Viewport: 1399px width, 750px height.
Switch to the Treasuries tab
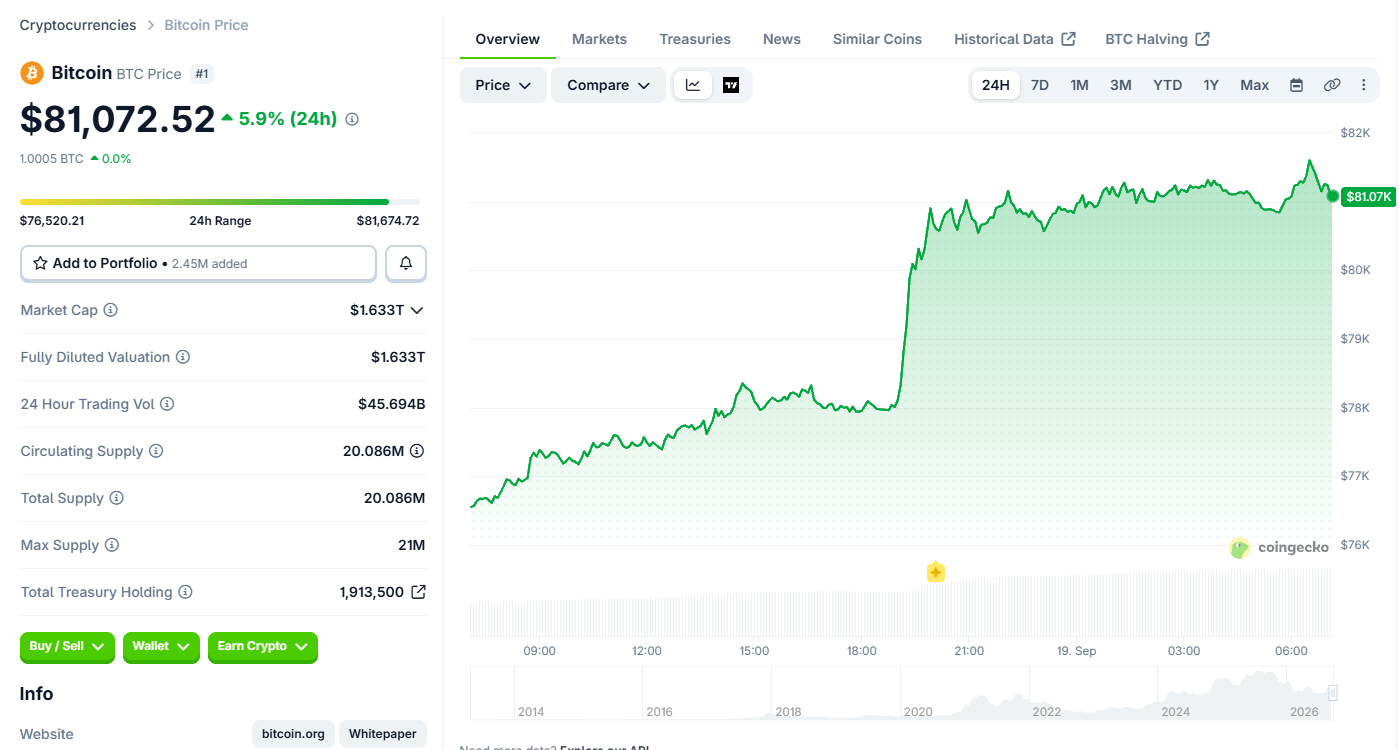[695, 39]
